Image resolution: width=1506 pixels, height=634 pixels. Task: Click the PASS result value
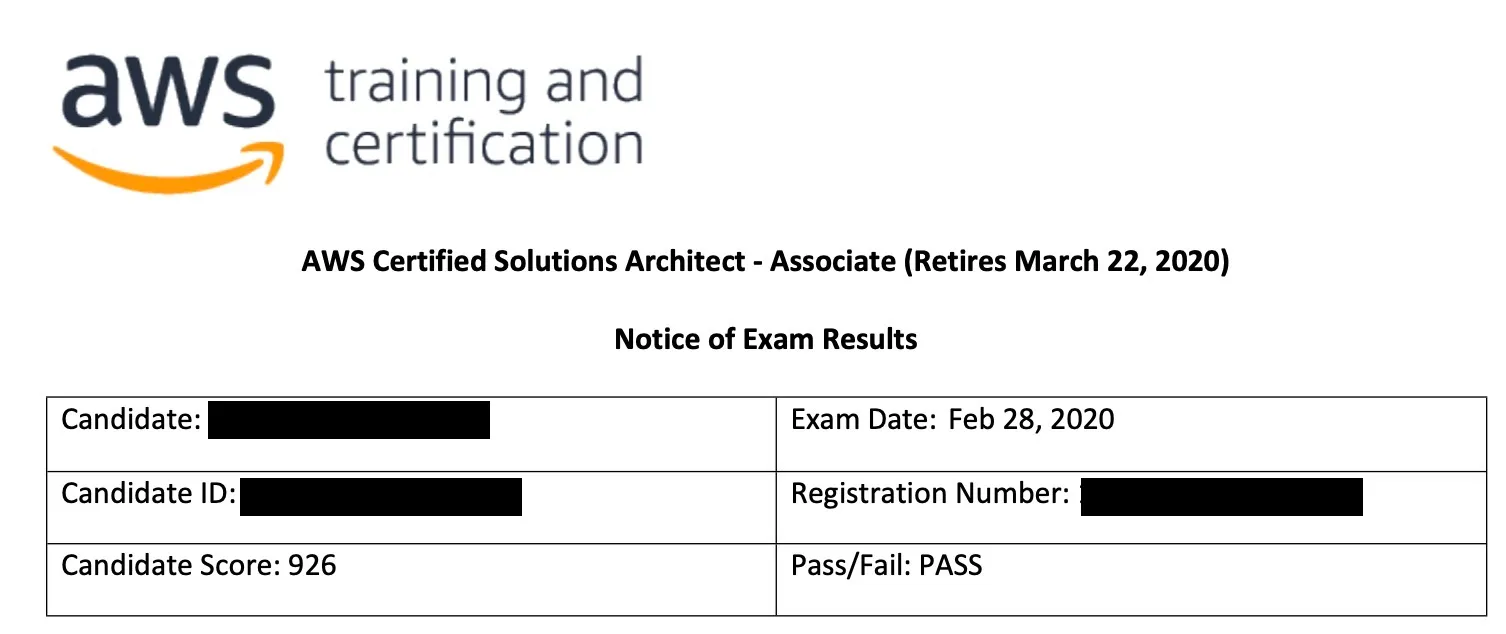coord(951,566)
